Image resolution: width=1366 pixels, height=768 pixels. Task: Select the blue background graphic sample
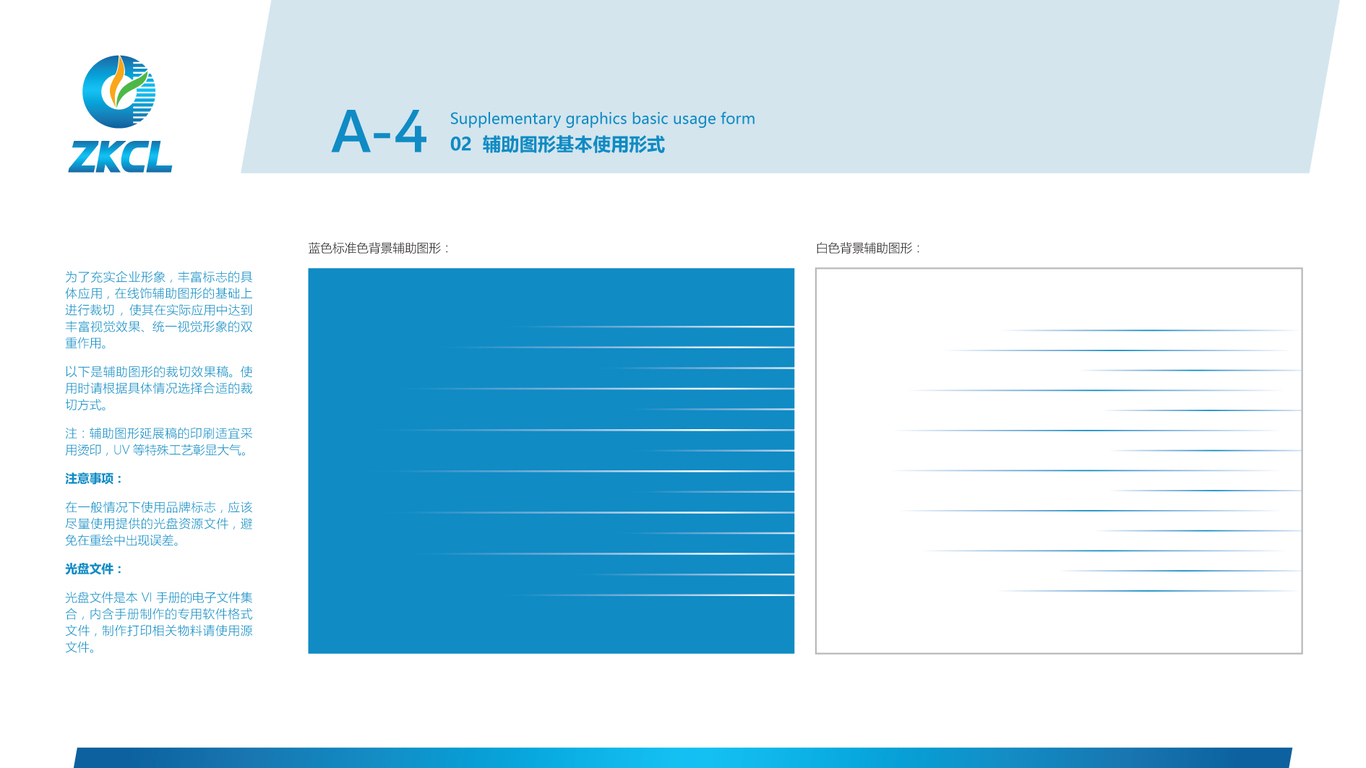pyautogui.click(x=551, y=461)
